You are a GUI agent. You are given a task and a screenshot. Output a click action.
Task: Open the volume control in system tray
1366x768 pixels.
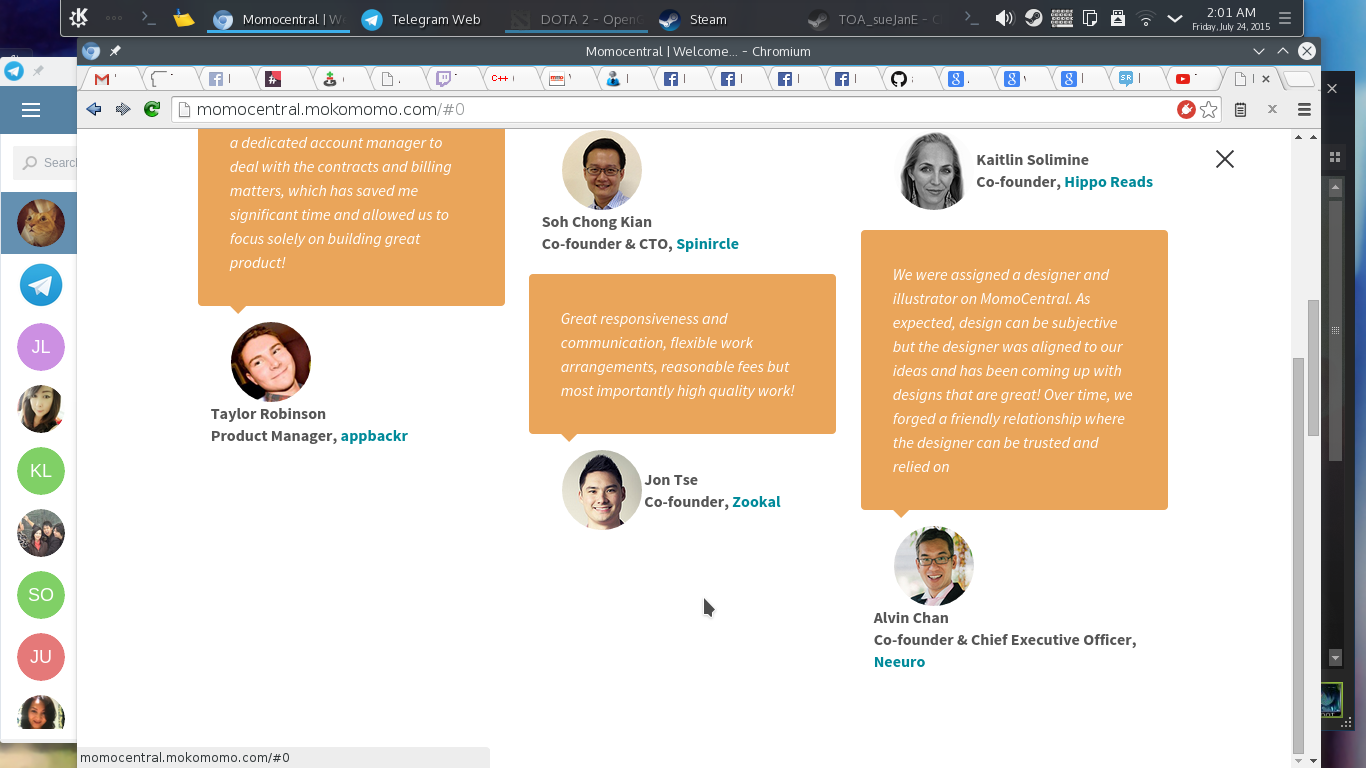point(1004,18)
